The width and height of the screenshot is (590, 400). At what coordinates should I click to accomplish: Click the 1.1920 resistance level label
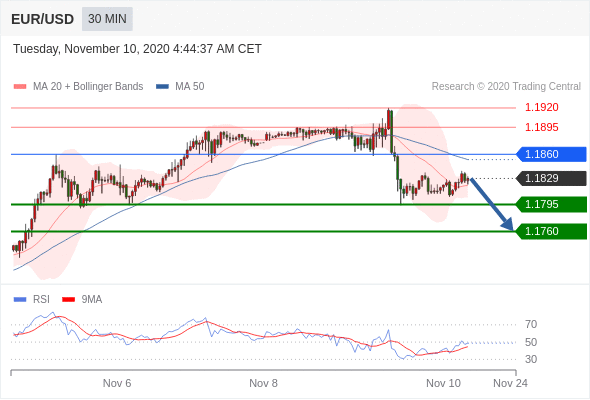click(542, 108)
